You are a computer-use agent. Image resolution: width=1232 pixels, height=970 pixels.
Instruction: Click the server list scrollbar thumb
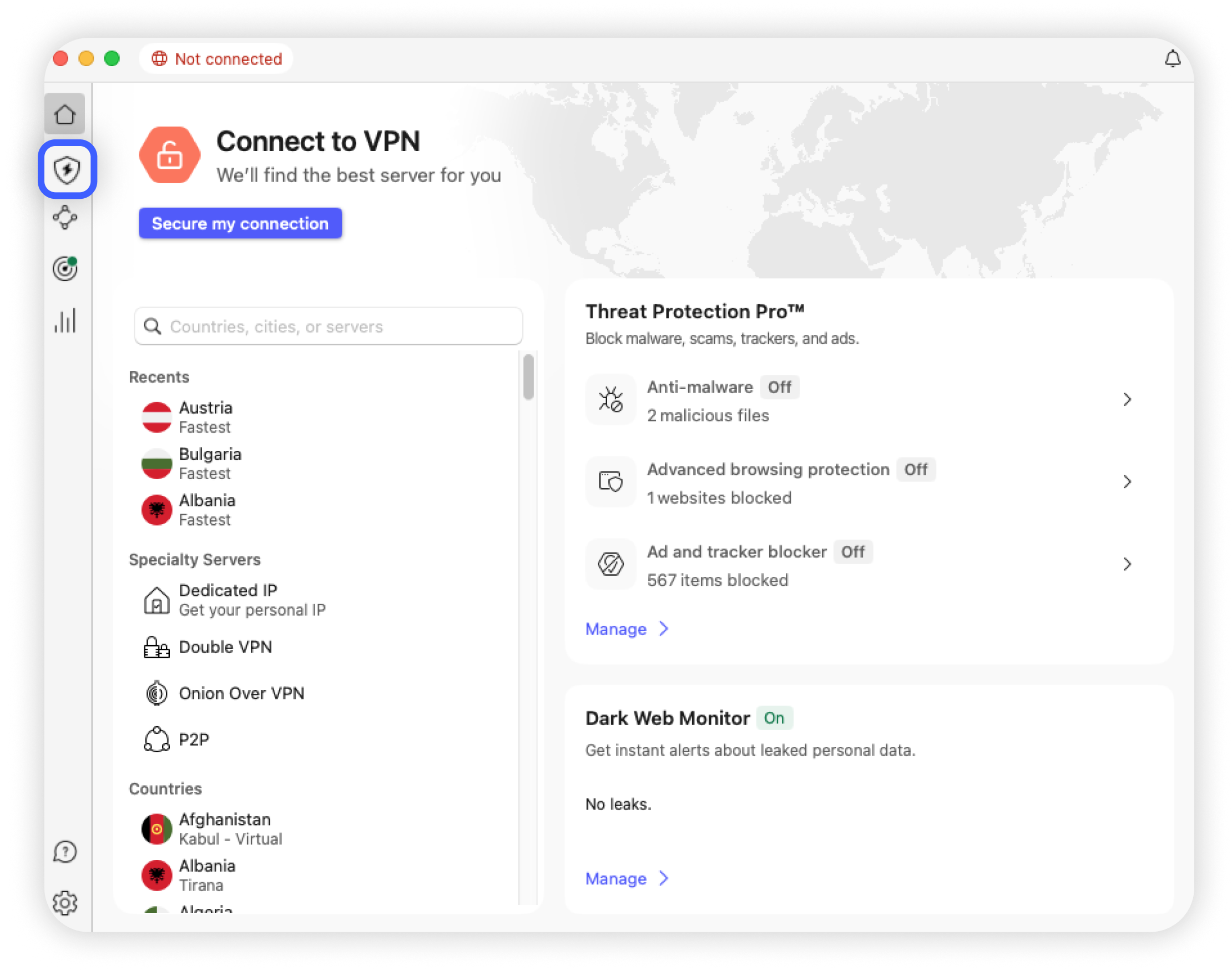pyautogui.click(x=528, y=376)
